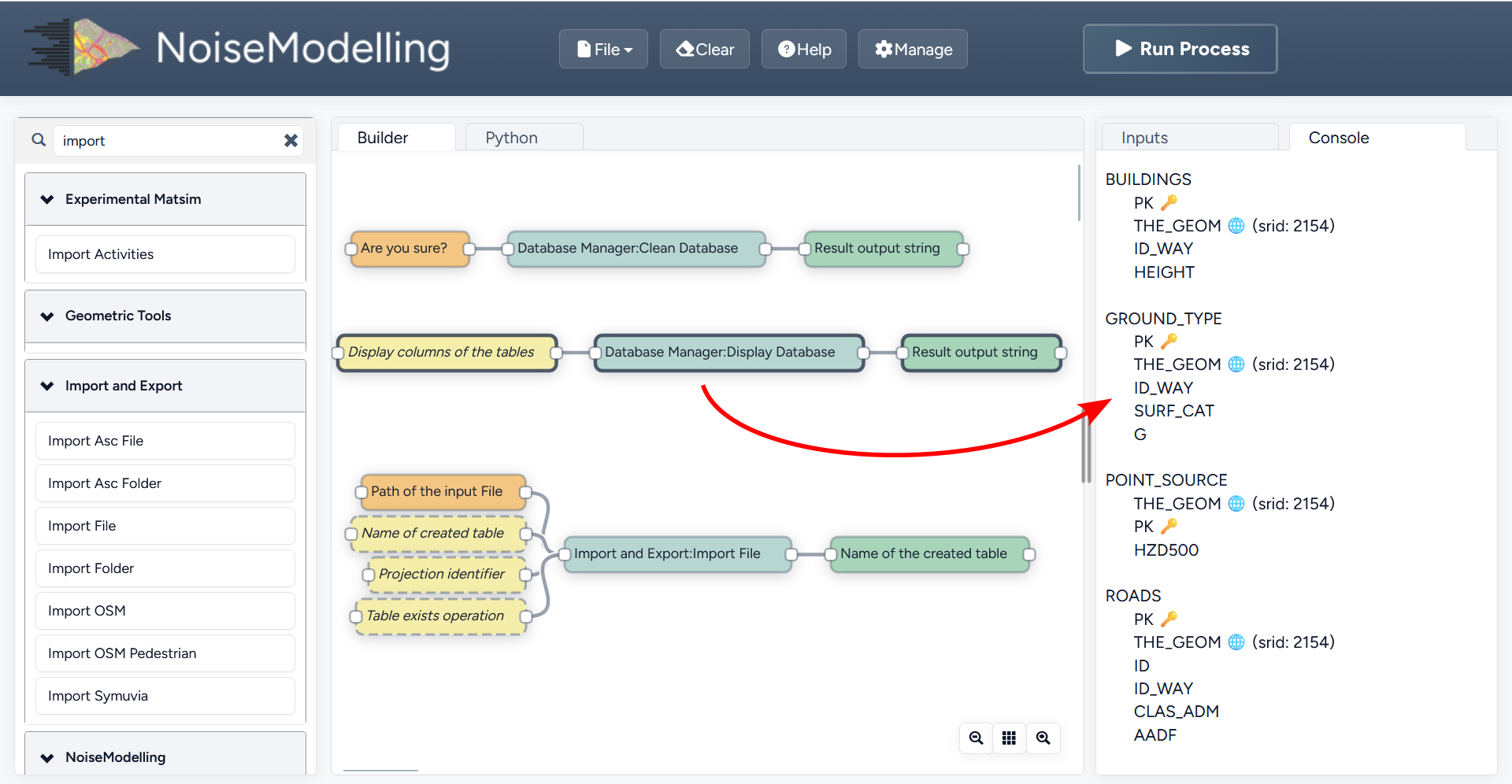Image resolution: width=1512 pixels, height=784 pixels.
Task: Click zoom in magnifier in Builder canvas
Action: (1043, 738)
